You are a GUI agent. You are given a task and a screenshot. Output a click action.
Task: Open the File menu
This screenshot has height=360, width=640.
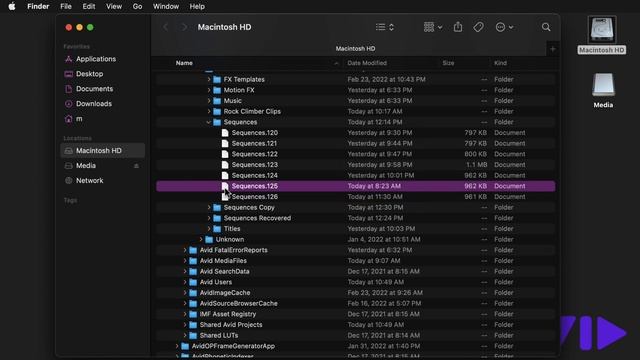tap(66, 7)
